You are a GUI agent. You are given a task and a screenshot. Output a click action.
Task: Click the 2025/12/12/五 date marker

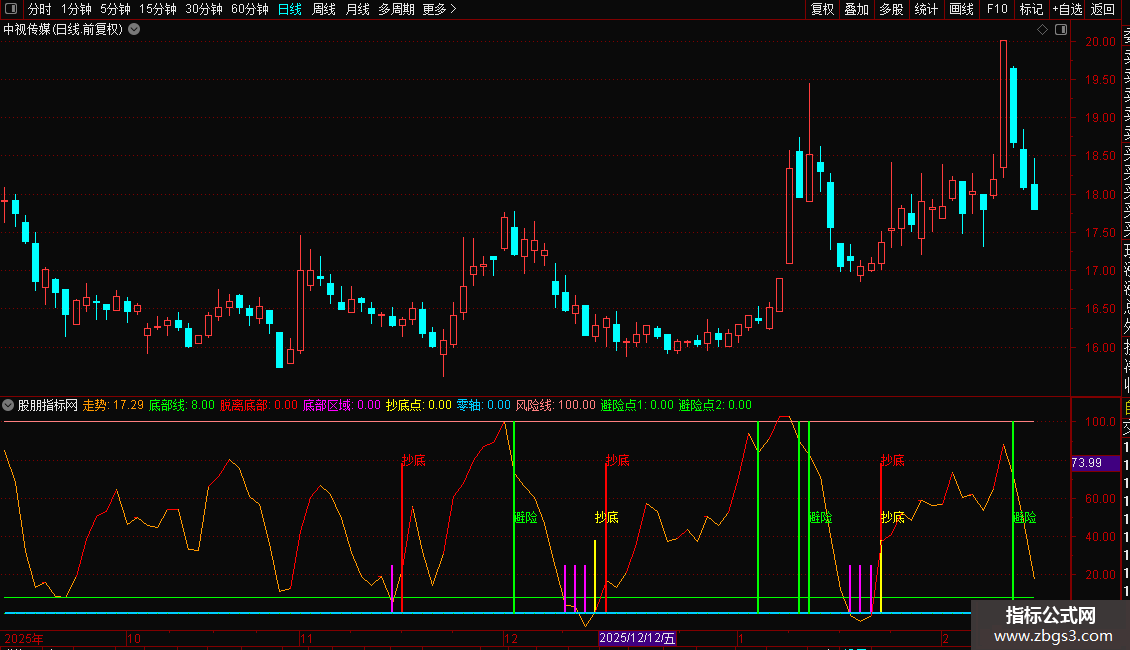click(637, 638)
